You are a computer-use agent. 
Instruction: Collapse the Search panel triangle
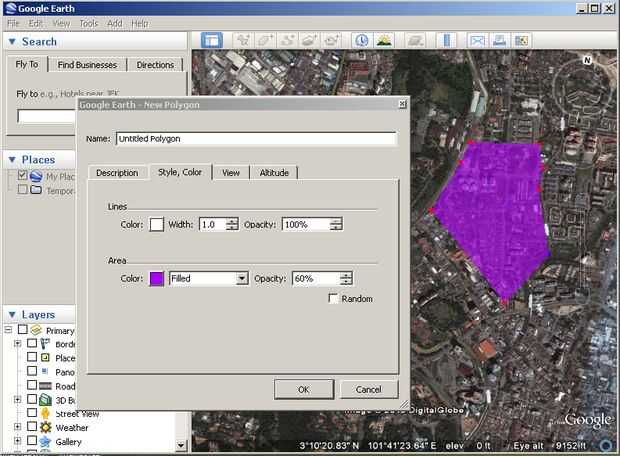point(12,42)
